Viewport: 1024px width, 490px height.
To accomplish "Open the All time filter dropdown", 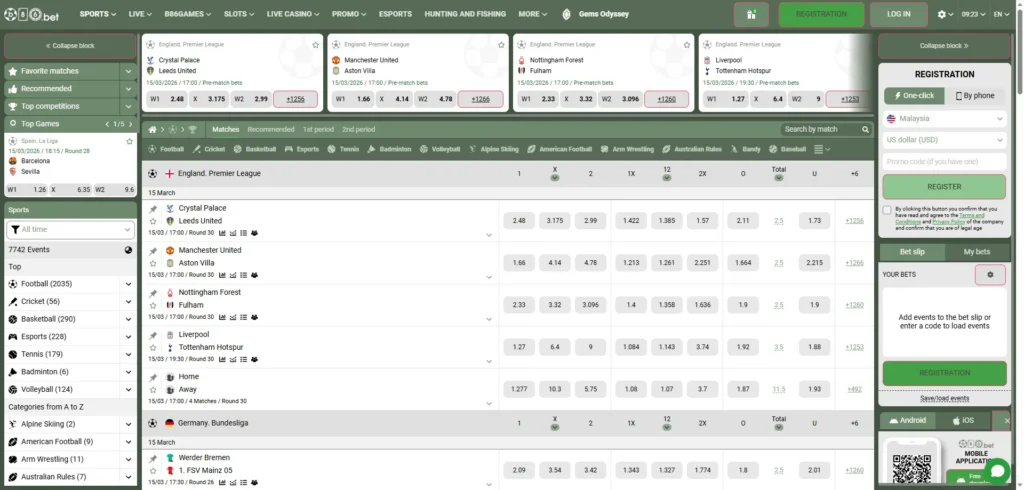I will (x=71, y=230).
